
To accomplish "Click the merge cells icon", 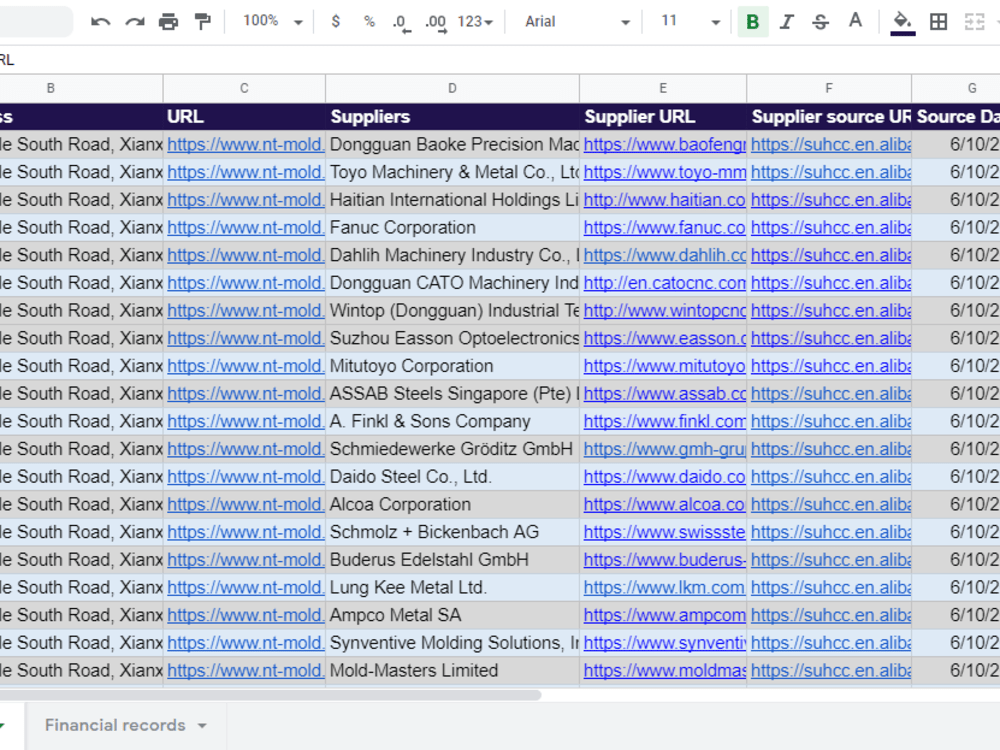I will [974, 22].
